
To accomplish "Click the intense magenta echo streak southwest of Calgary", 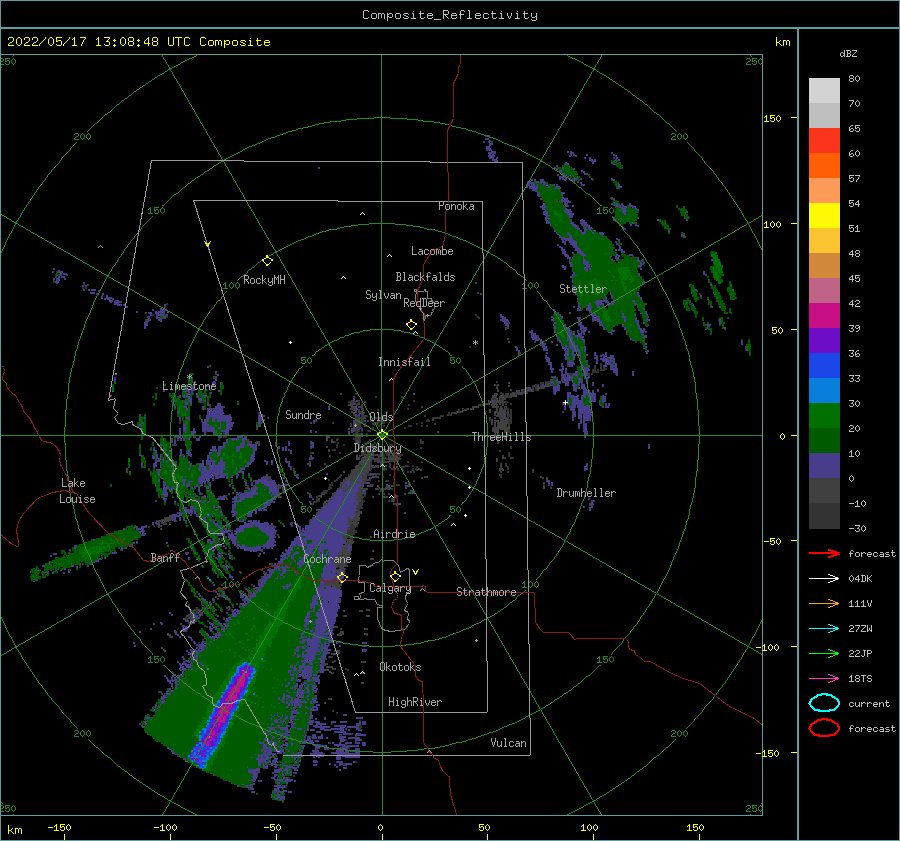I will (x=224, y=714).
